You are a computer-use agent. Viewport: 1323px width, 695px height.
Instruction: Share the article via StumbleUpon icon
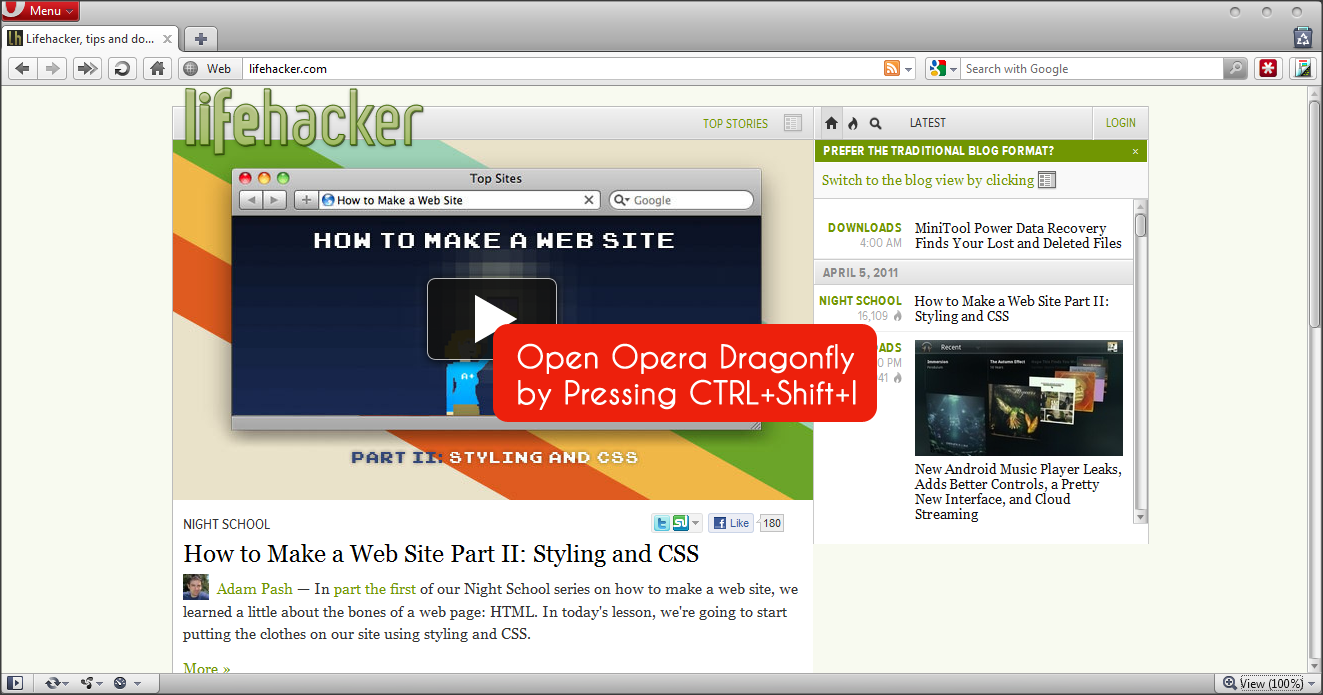tap(680, 523)
